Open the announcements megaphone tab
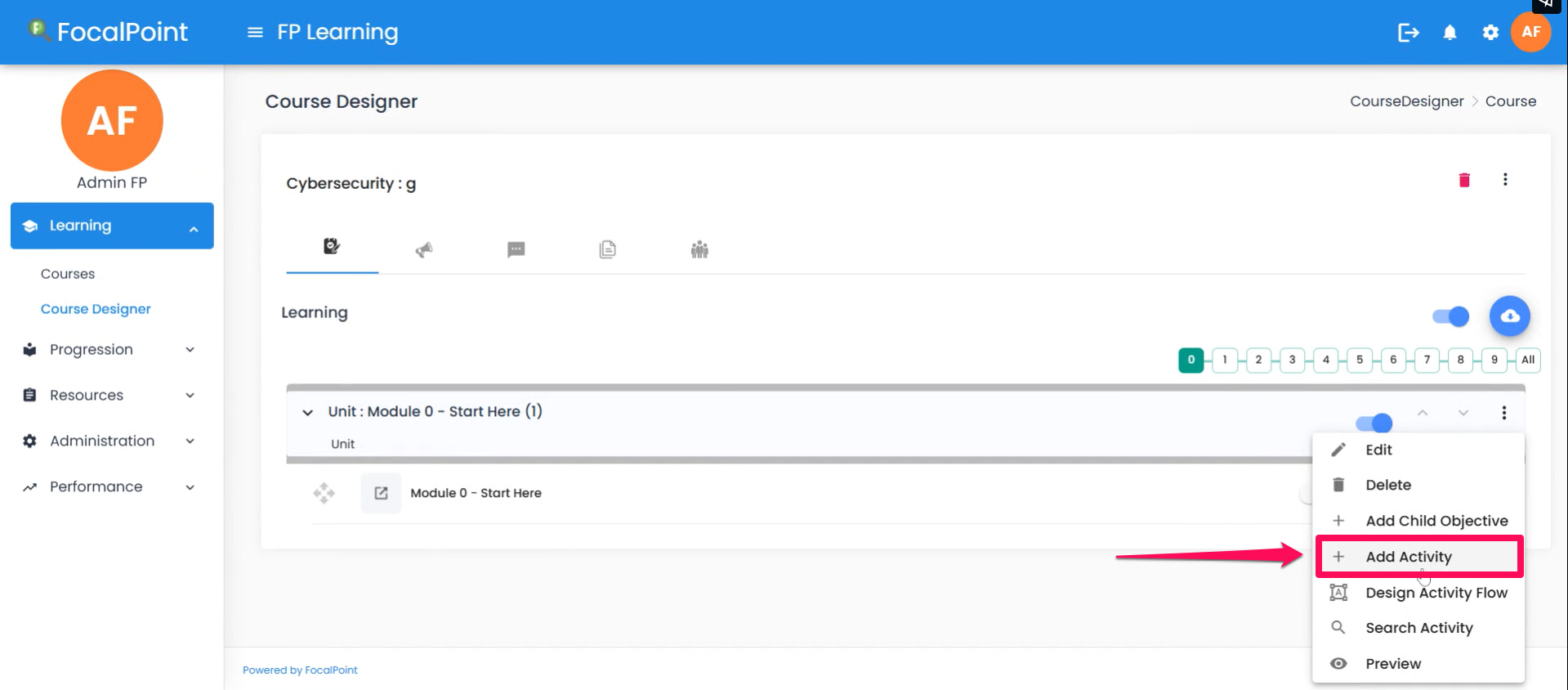This screenshot has width=1568, height=690. click(x=424, y=249)
